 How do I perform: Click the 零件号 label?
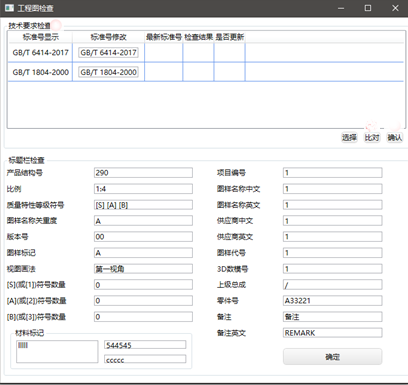[x=228, y=301]
